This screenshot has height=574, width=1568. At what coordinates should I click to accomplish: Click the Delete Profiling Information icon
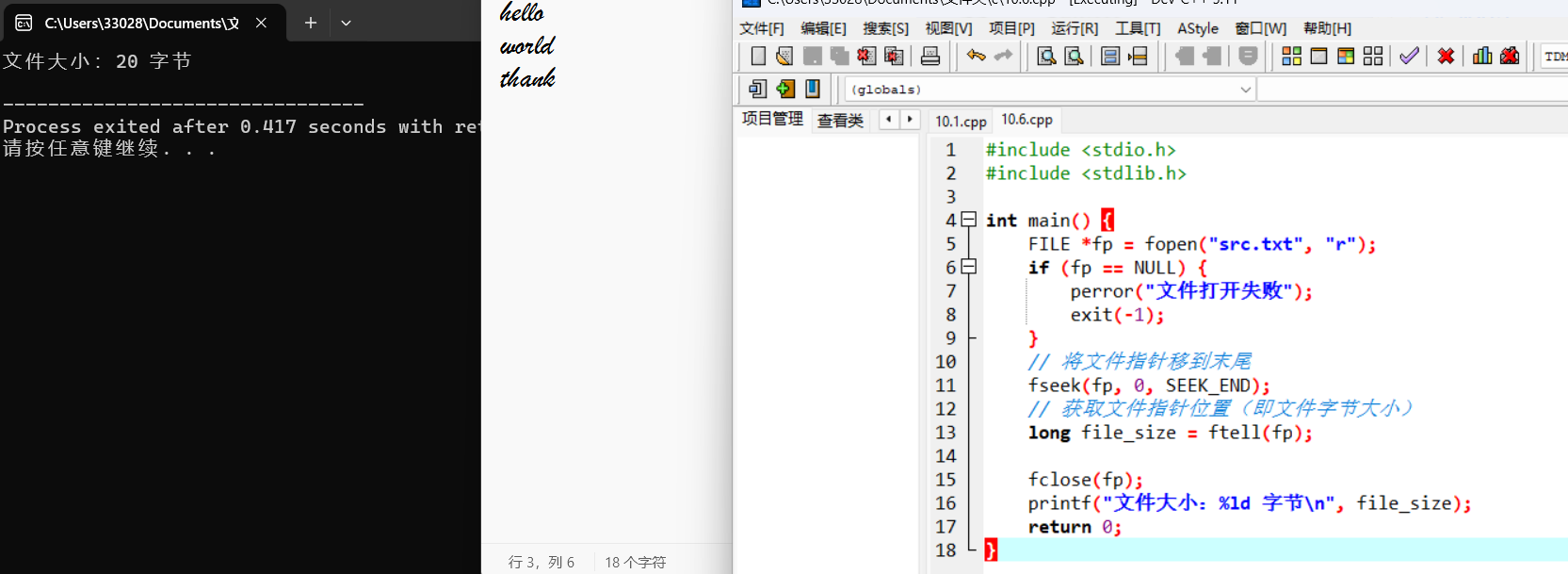(1510, 57)
